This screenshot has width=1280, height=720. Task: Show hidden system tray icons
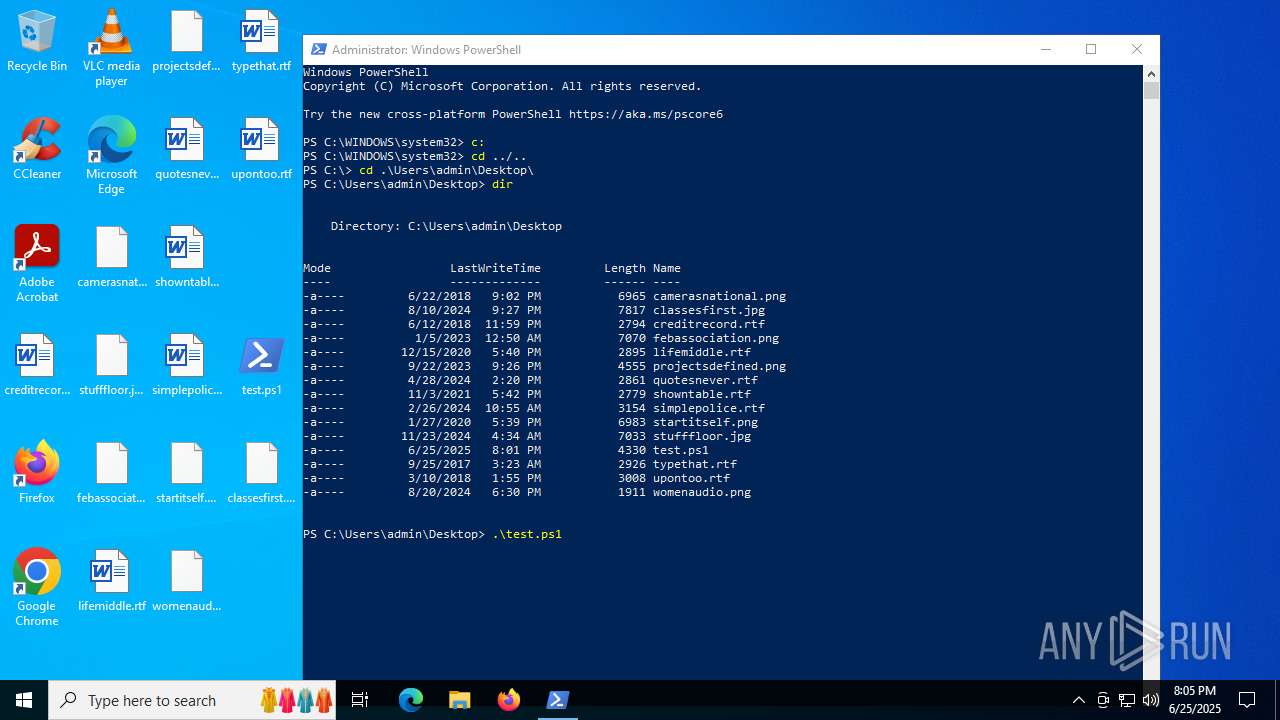pos(1078,700)
